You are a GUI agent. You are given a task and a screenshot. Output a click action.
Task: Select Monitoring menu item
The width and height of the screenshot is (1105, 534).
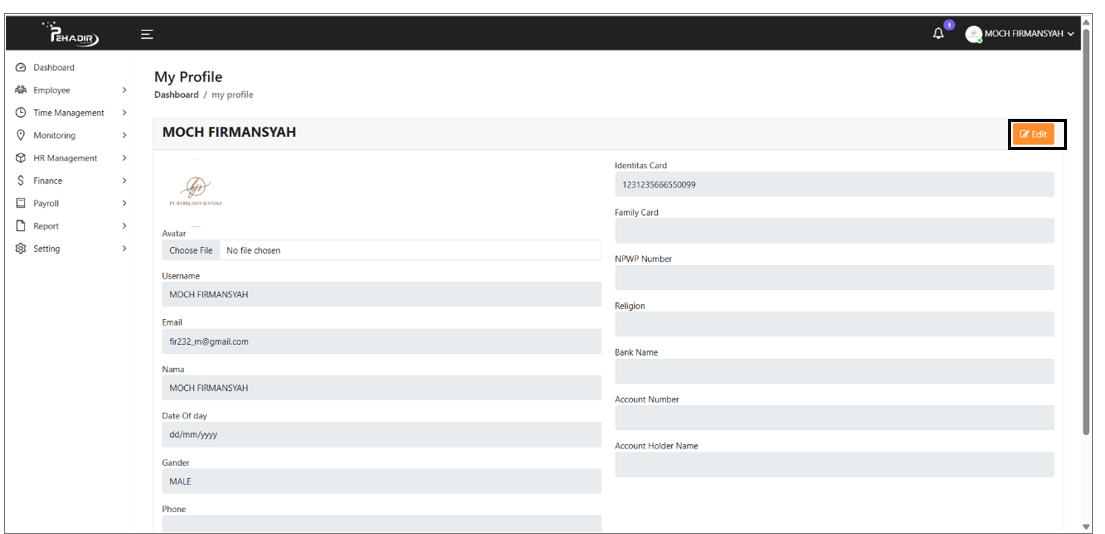(54, 135)
